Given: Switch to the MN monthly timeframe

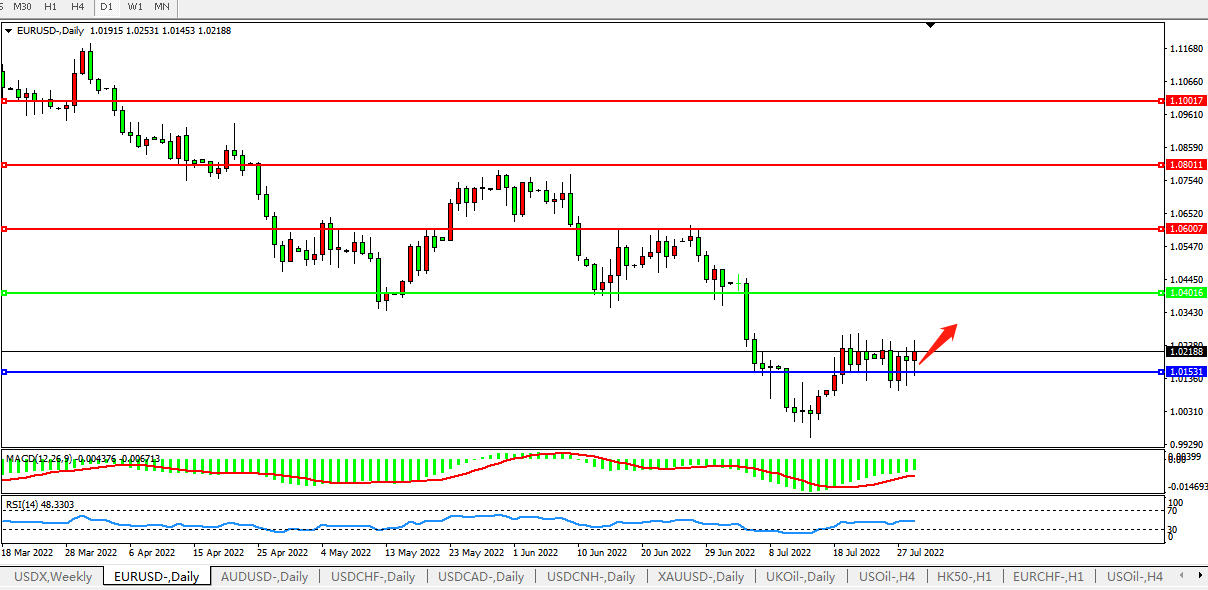Looking at the screenshot, I should (x=162, y=7).
